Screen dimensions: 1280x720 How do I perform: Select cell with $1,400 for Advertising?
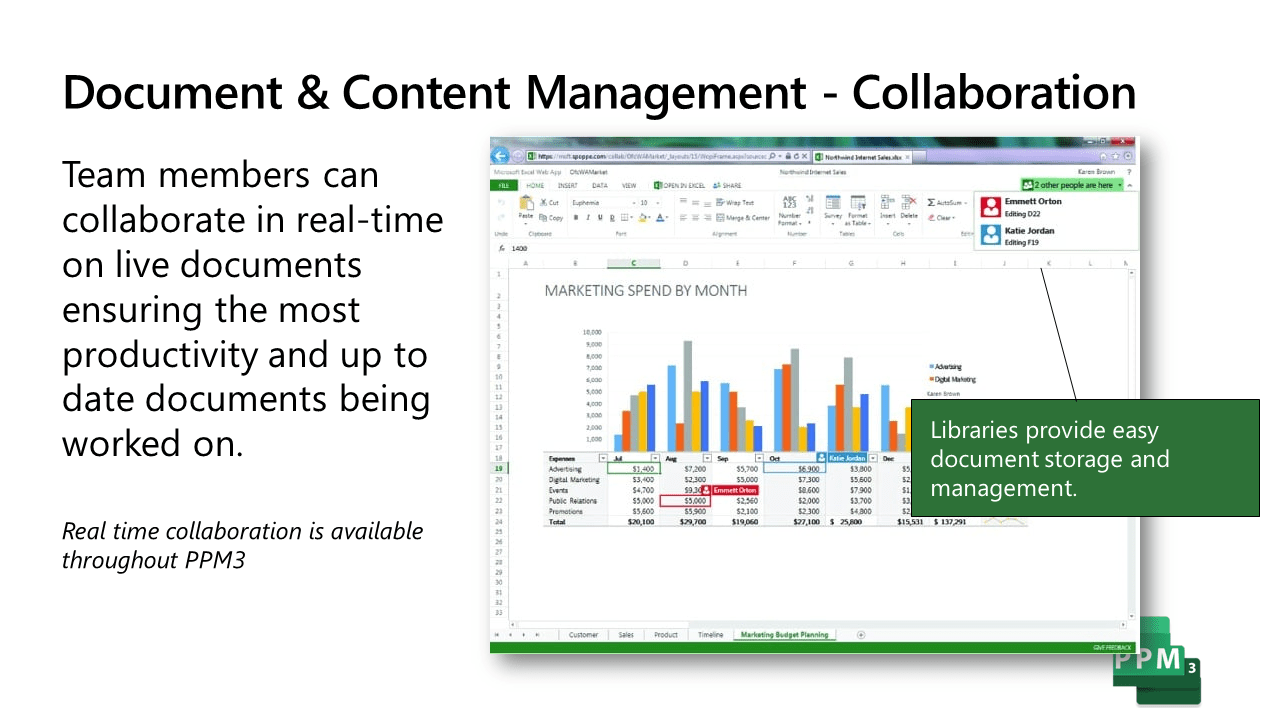point(634,469)
